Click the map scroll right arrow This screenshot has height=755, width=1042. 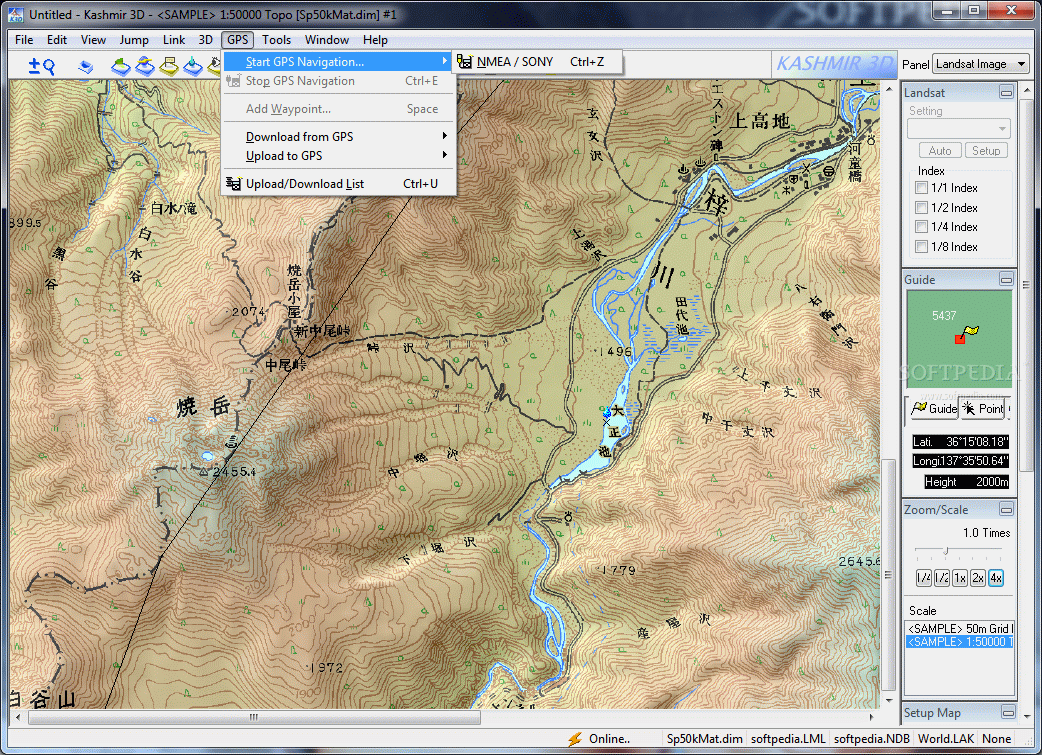pyautogui.click(x=871, y=717)
